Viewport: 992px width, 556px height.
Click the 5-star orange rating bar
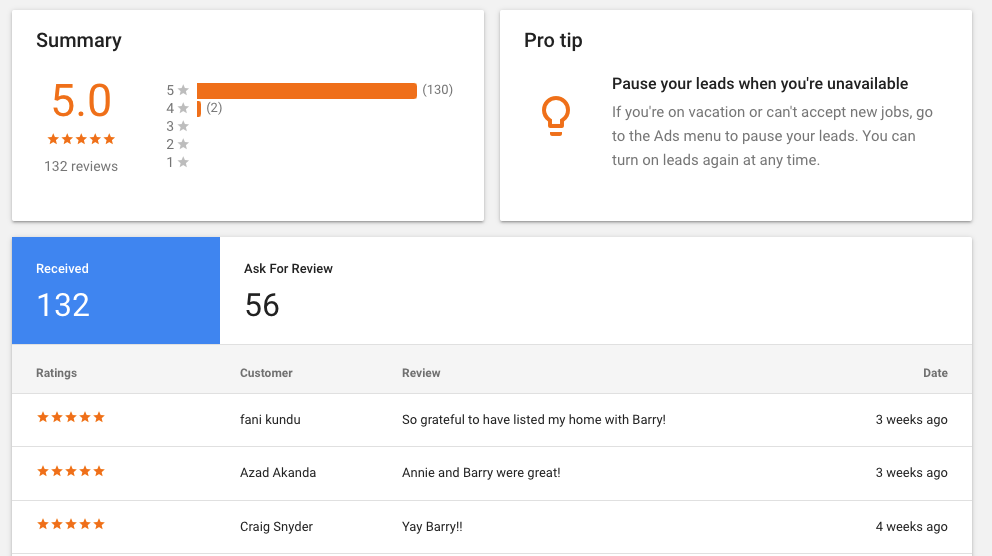tap(307, 91)
